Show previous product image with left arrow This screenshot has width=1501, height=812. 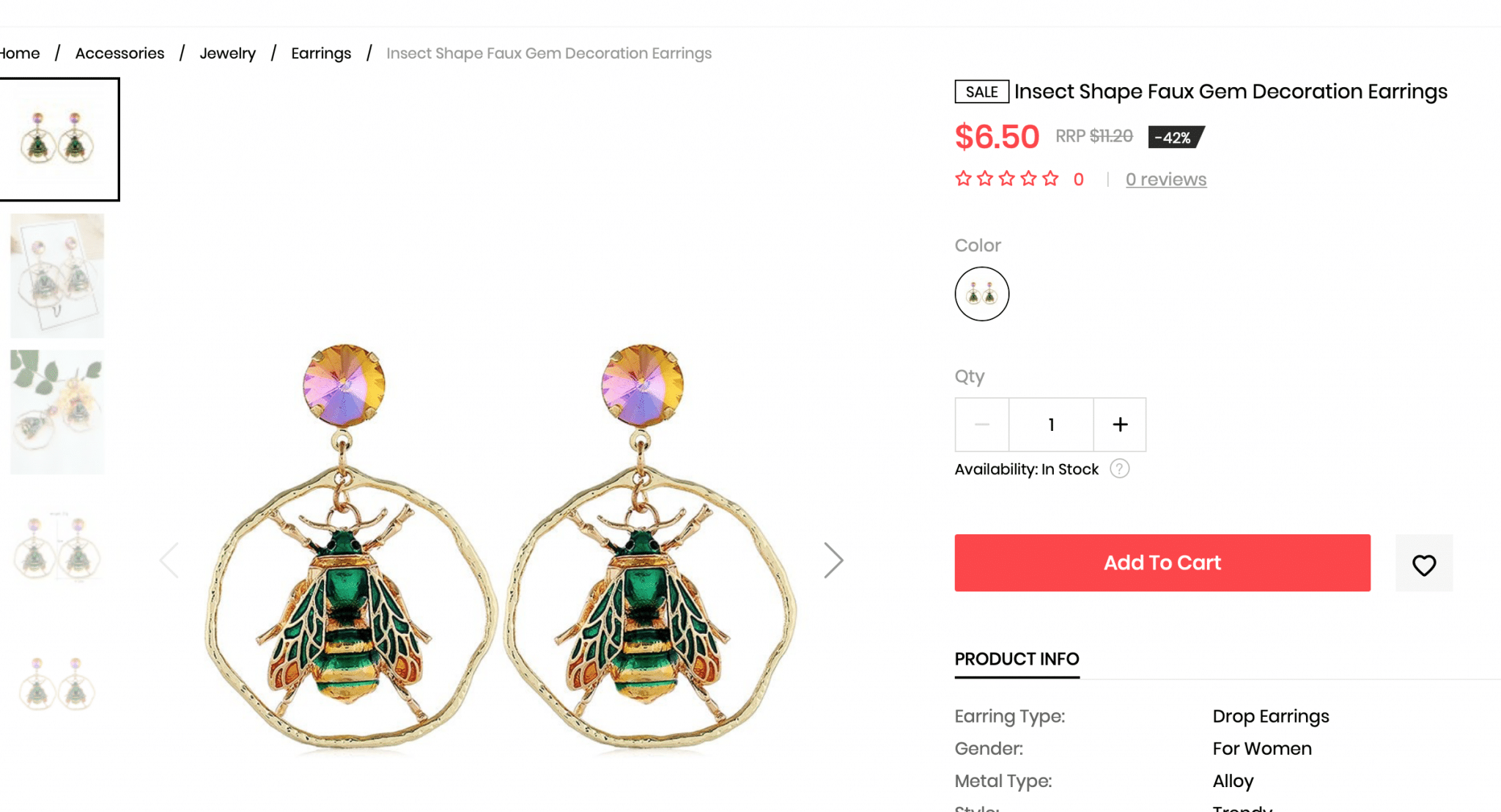click(x=169, y=561)
